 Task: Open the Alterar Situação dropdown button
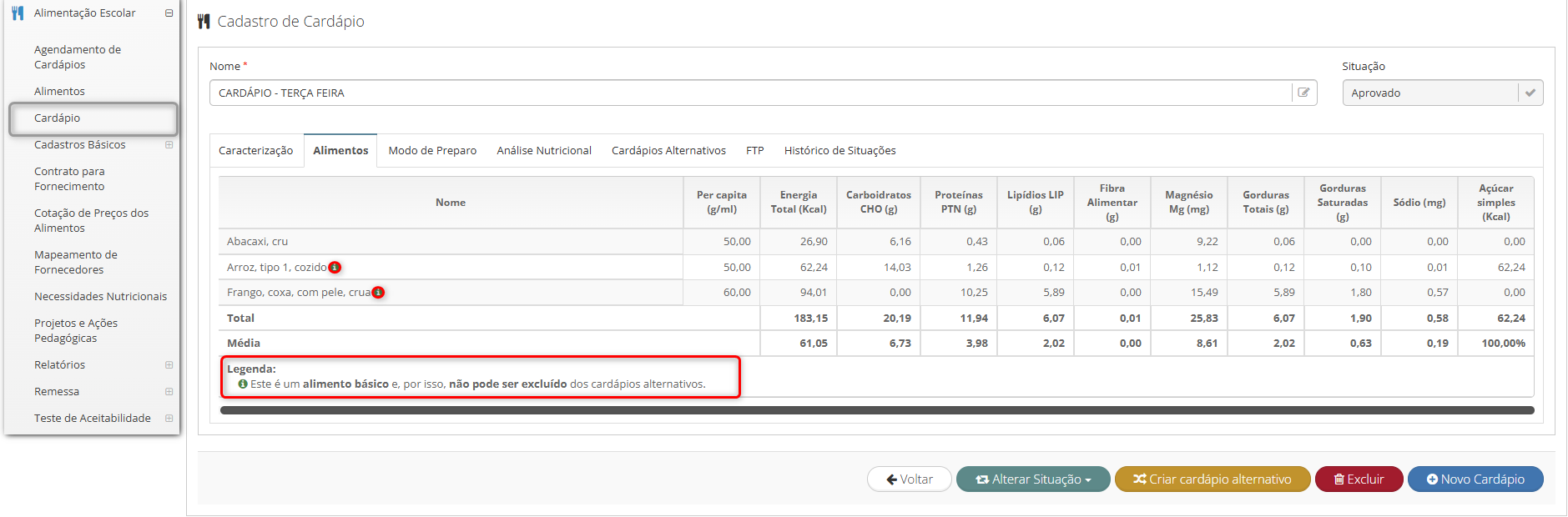(1033, 479)
